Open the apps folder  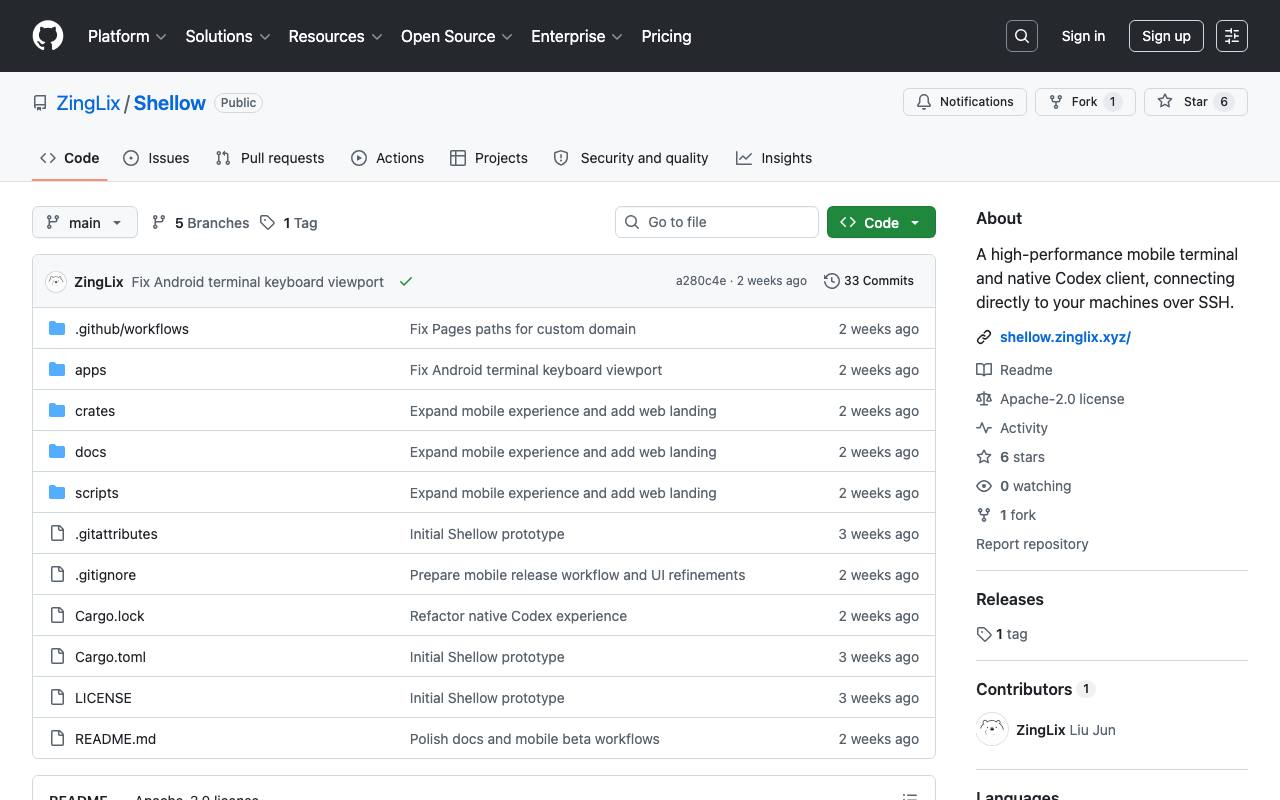(90, 370)
